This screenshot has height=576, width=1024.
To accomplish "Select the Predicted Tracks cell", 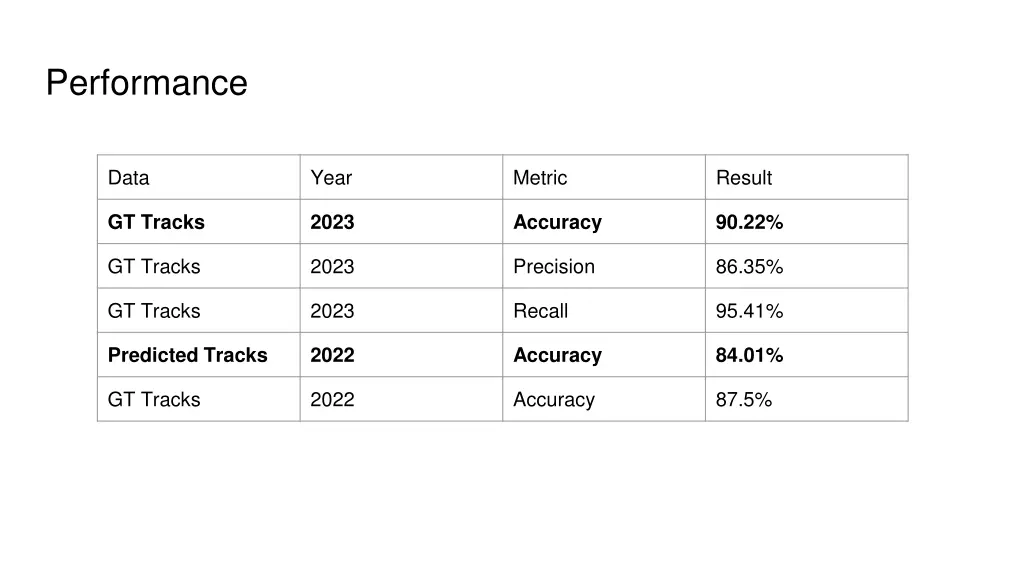I will tap(199, 355).
